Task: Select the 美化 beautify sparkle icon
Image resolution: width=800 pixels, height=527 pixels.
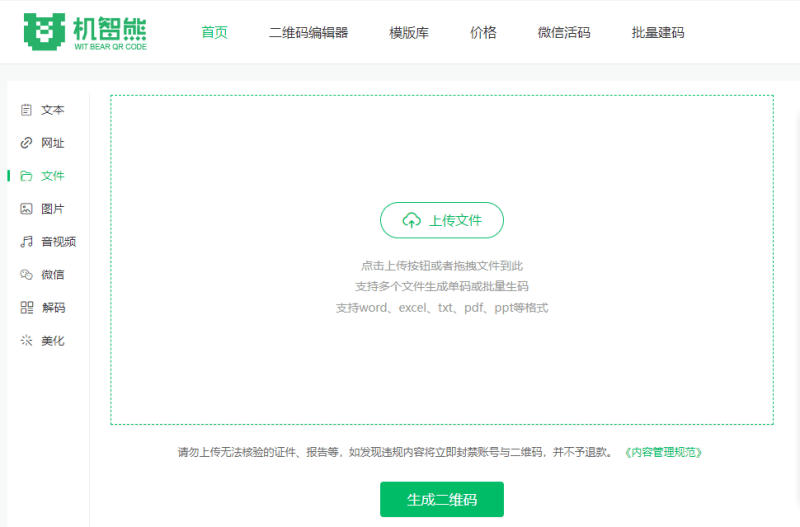Action: [x=27, y=341]
